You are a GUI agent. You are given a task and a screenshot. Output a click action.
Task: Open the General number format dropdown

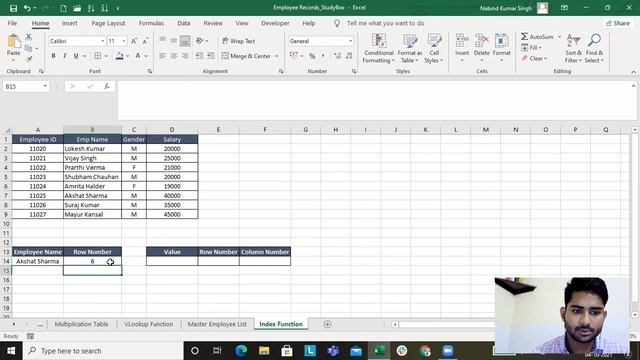pyautogui.click(x=350, y=41)
